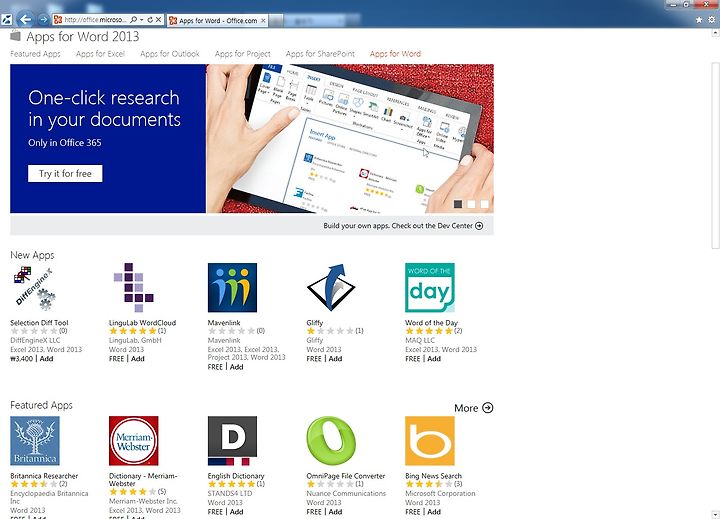
Task: Add the Gliffy app
Action: (335, 359)
